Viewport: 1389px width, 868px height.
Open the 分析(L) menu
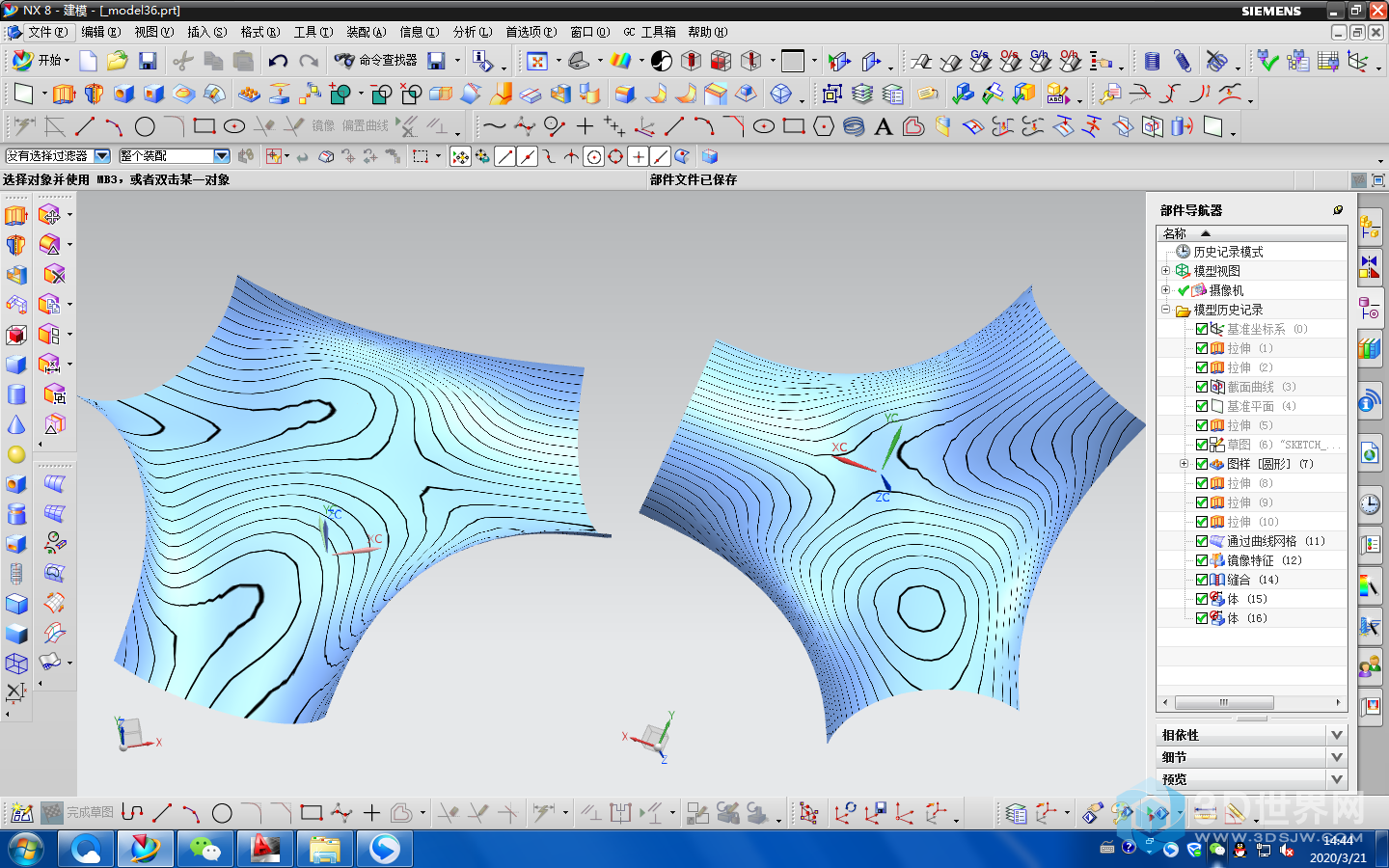(473, 32)
